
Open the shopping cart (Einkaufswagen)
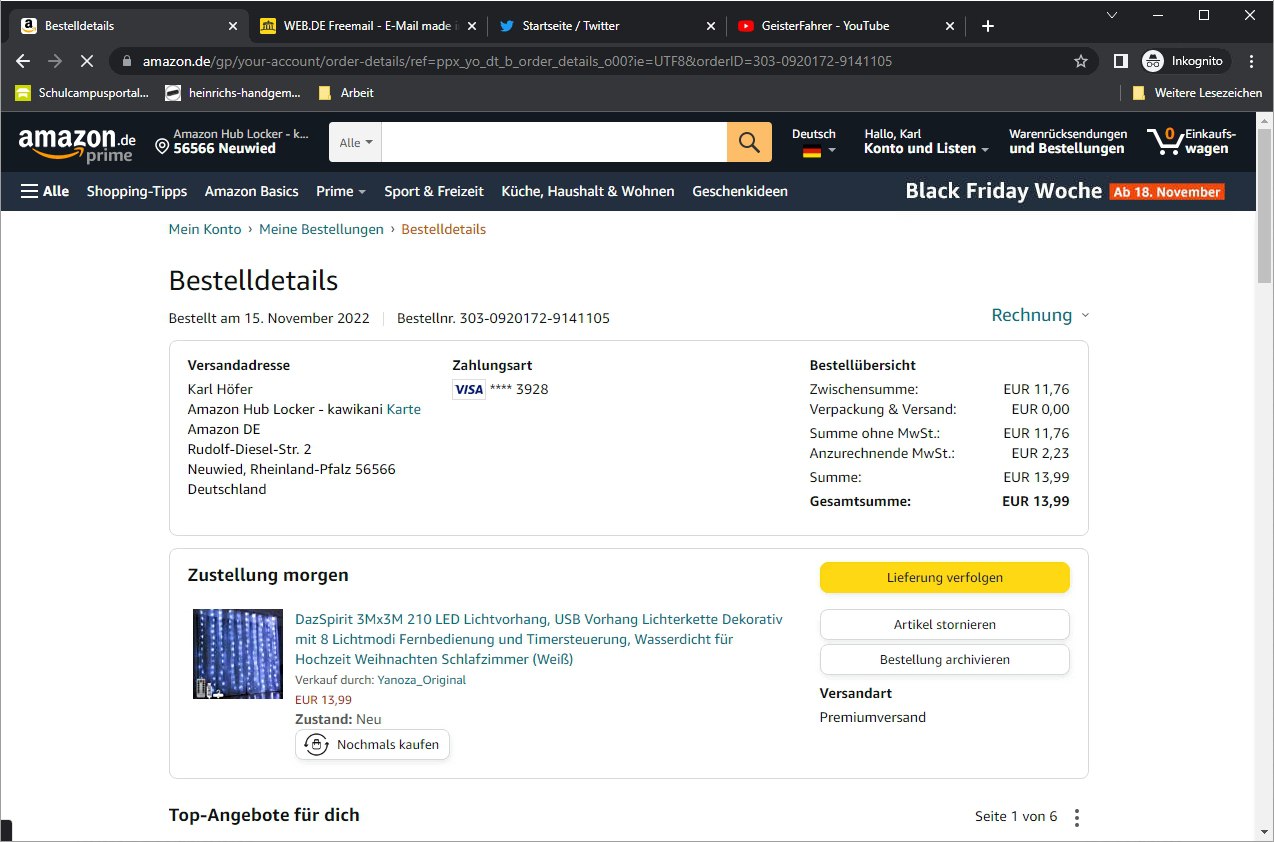tap(1191, 142)
